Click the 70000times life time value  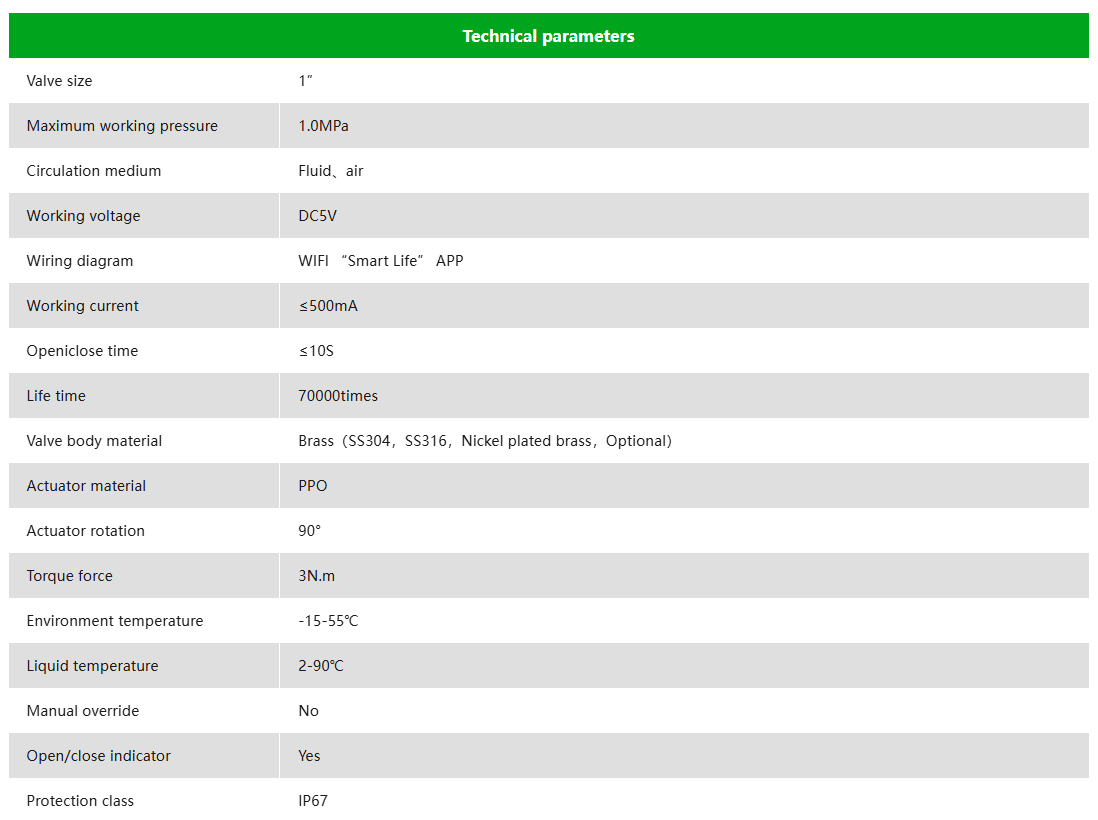coord(338,396)
